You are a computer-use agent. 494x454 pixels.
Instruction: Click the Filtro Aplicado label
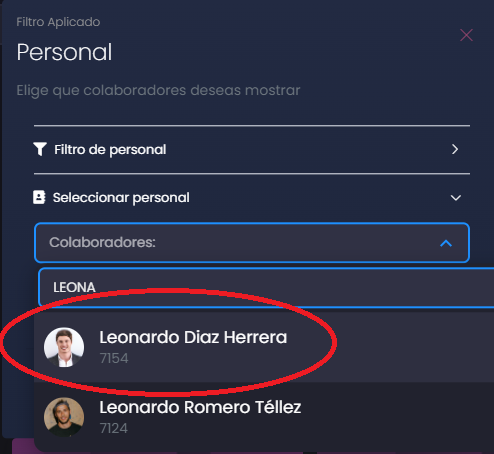[58, 22]
